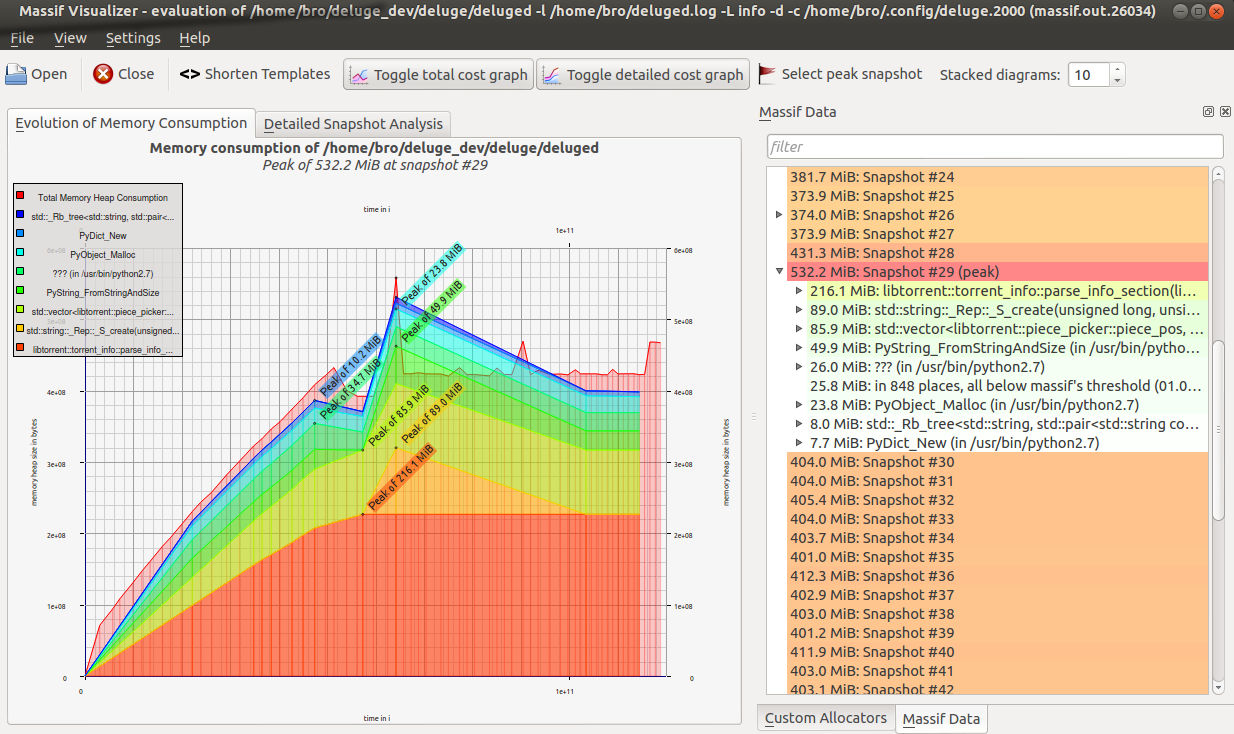Click the Open file icon

coord(17,74)
